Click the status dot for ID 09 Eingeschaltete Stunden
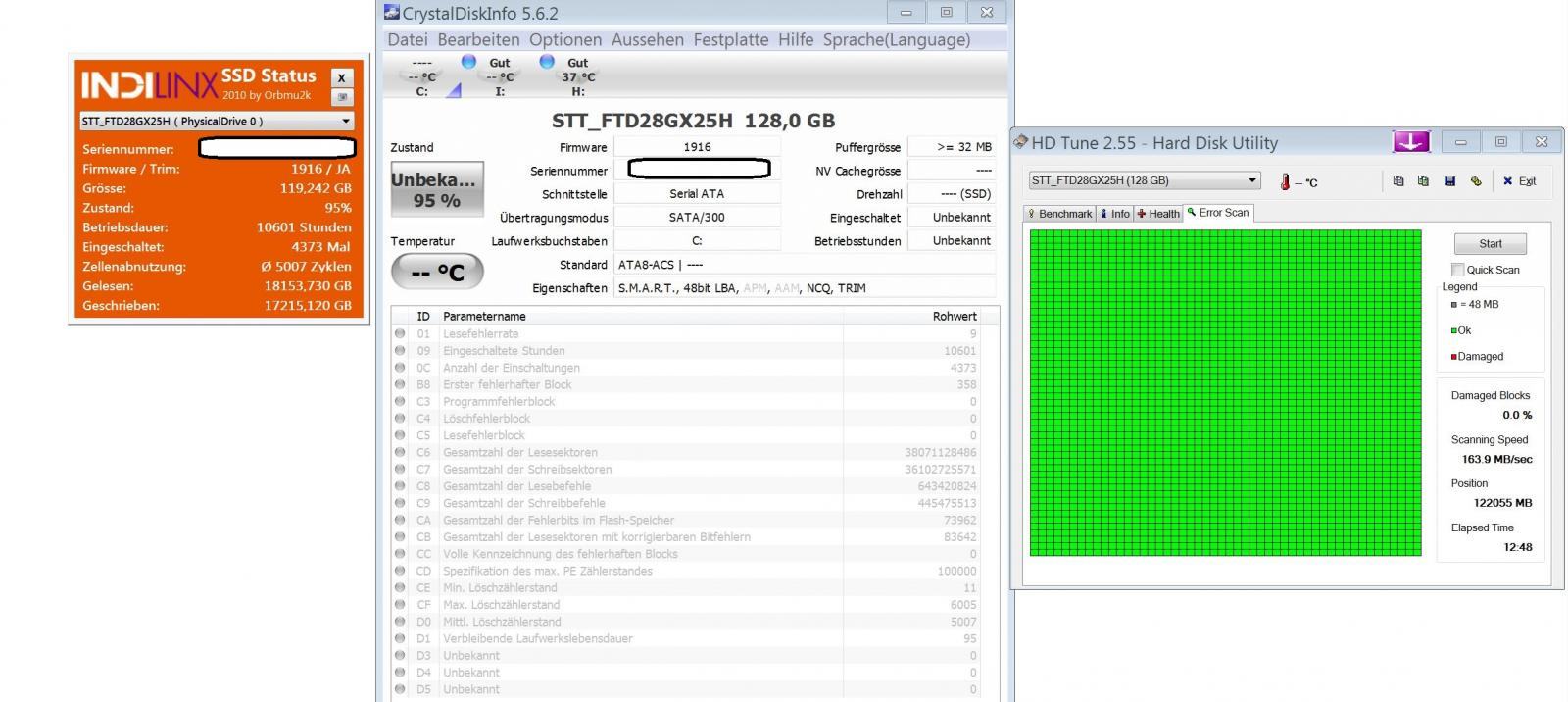This screenshot has width=1568, height=702. click(400, 350)
